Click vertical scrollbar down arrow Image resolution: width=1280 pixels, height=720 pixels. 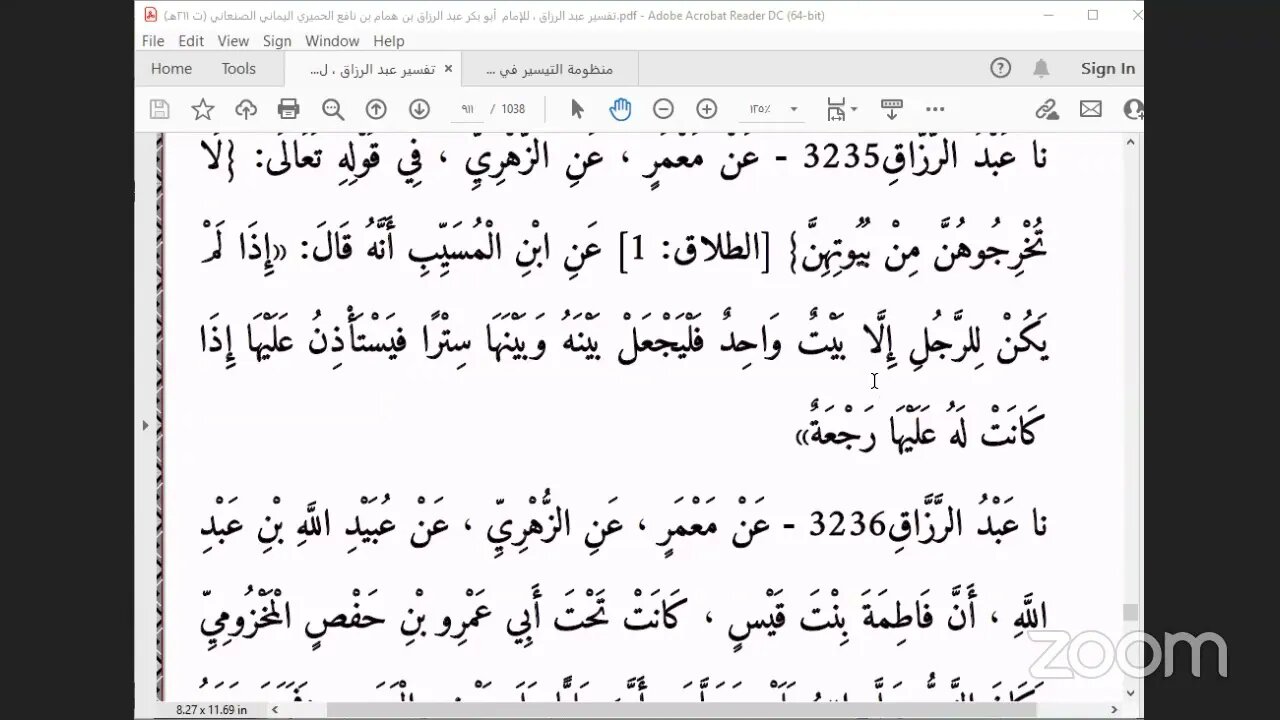1130,692
